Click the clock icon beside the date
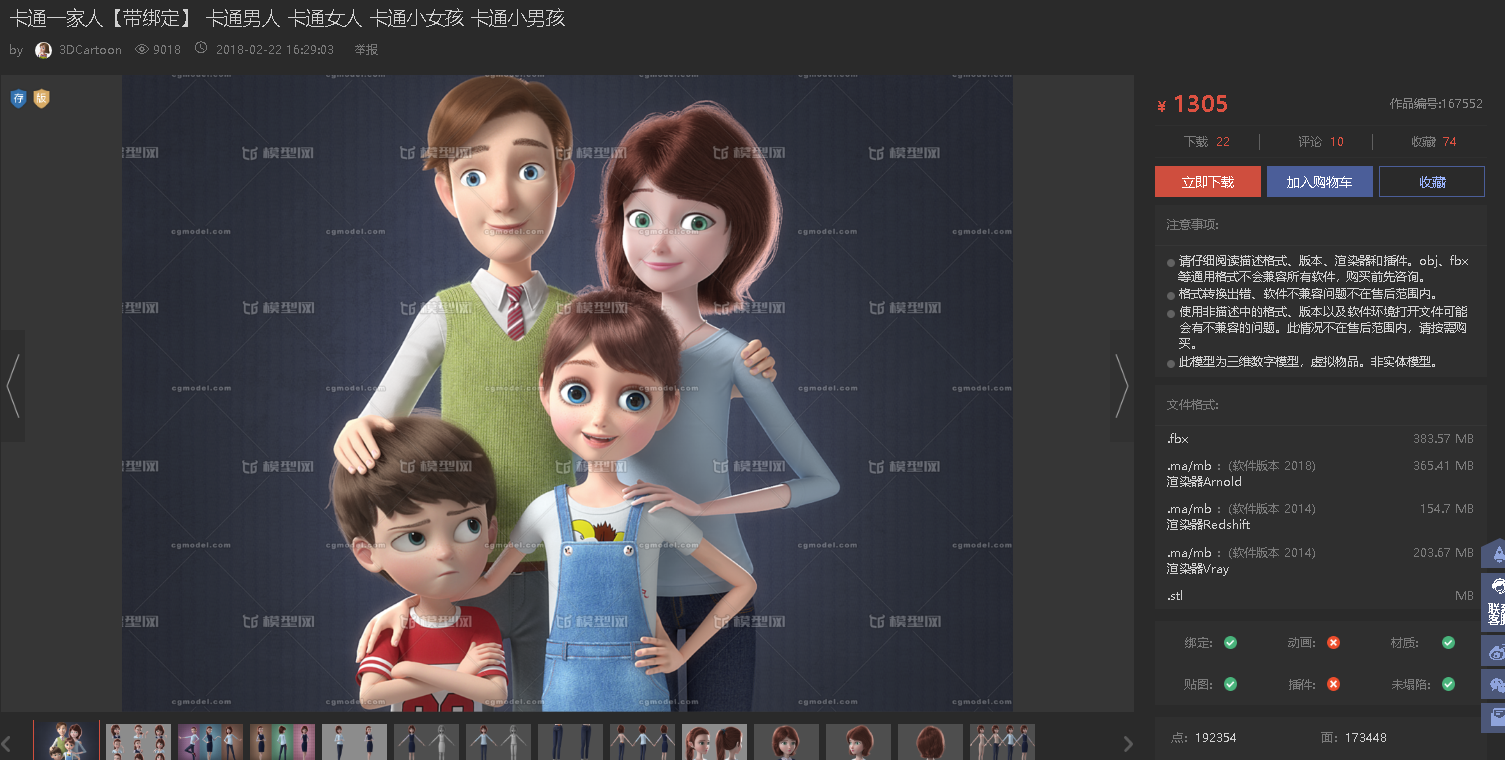The width and height of the screenshot is (1505, 760). click(x=201, y=48)
